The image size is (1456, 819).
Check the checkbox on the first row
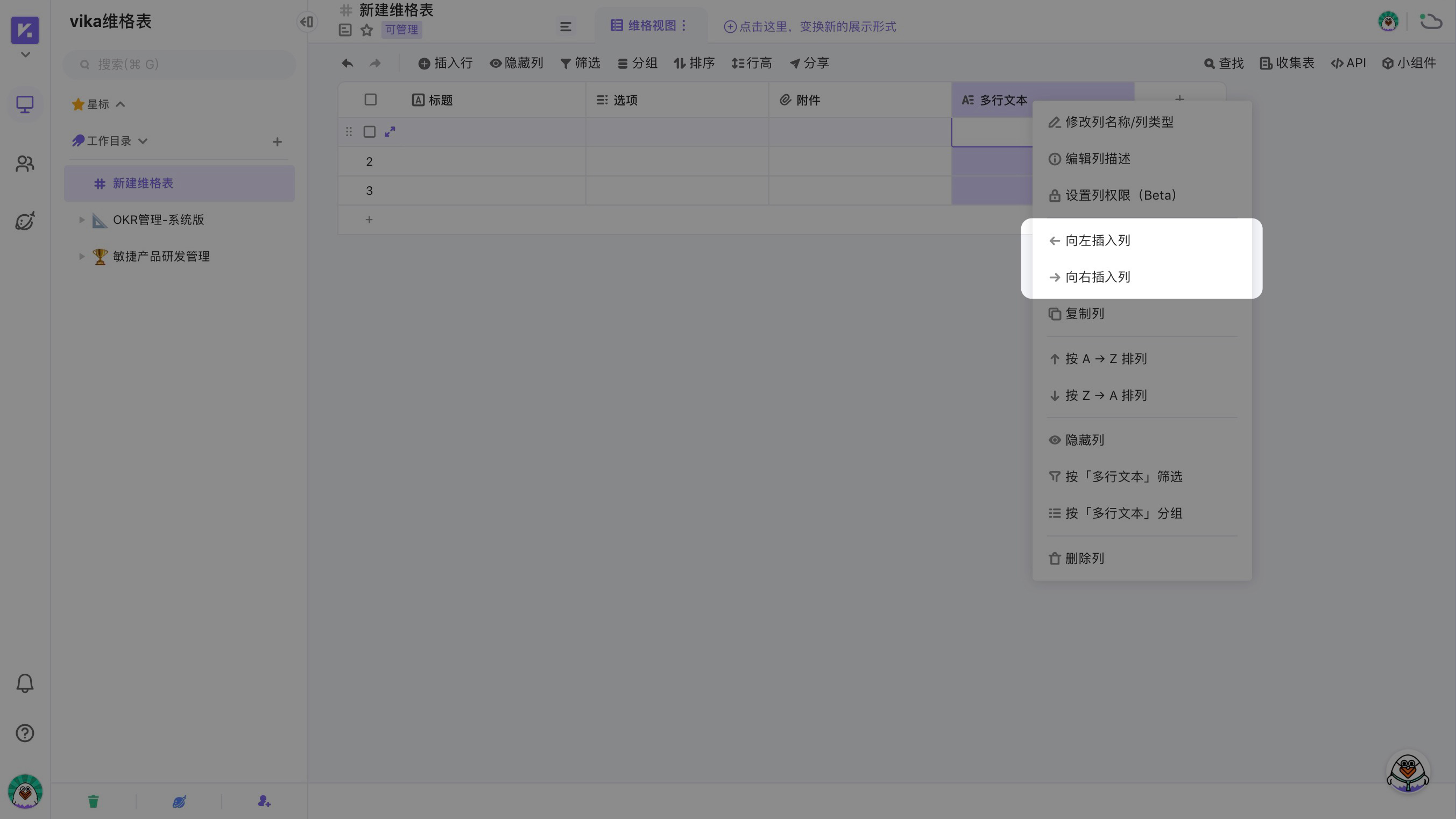(370, 132)
